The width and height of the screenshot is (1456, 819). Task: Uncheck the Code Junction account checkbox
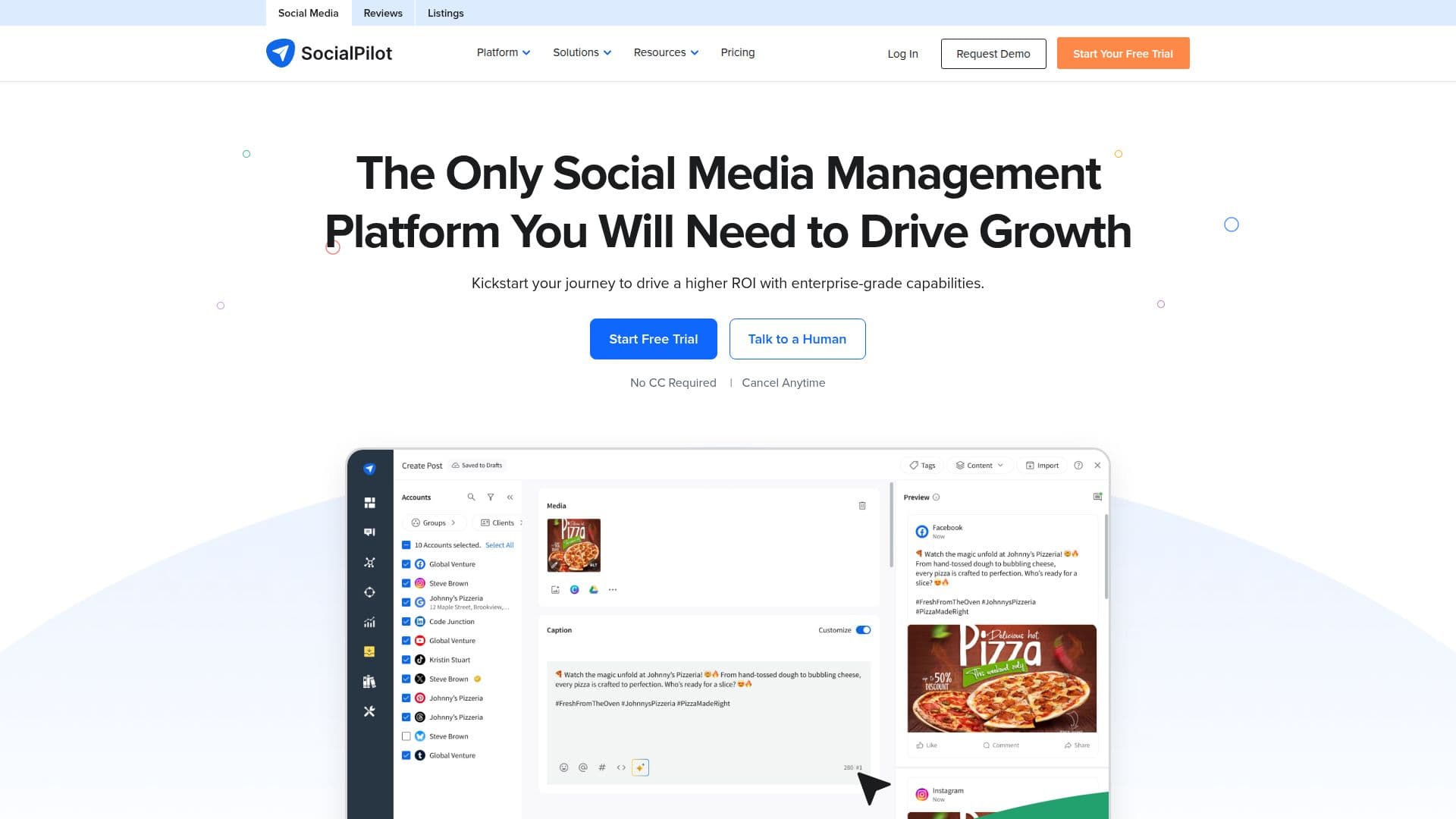406,622
